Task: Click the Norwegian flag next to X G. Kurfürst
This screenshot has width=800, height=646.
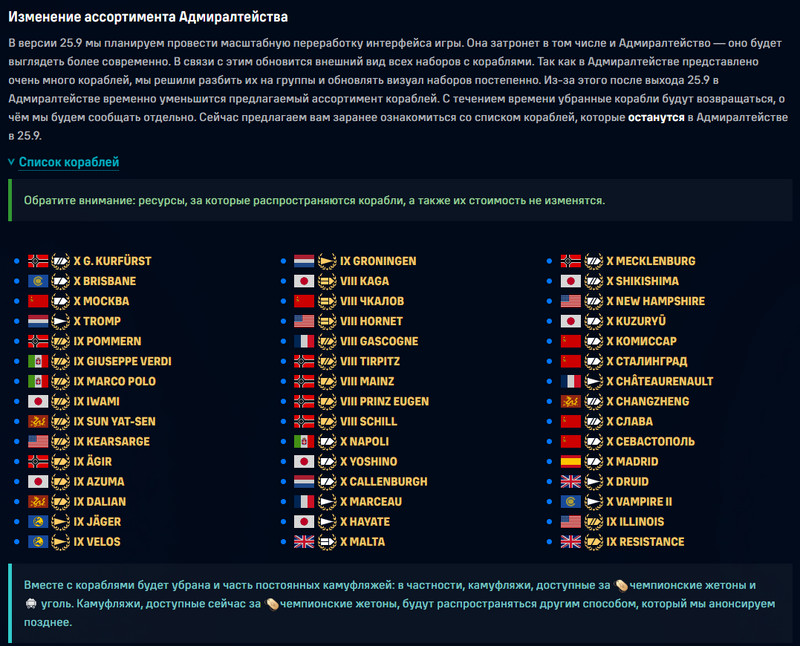Action: 38,261
